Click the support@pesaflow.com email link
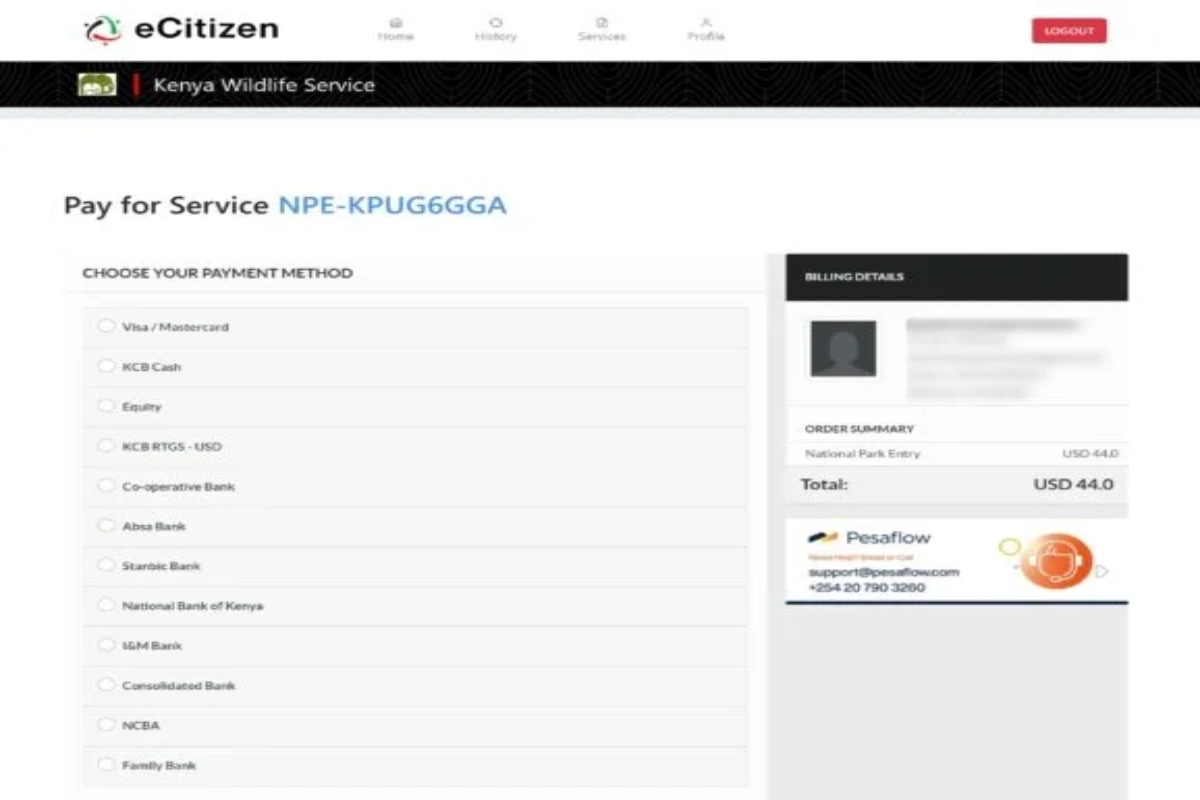 (x=884, y=572)
